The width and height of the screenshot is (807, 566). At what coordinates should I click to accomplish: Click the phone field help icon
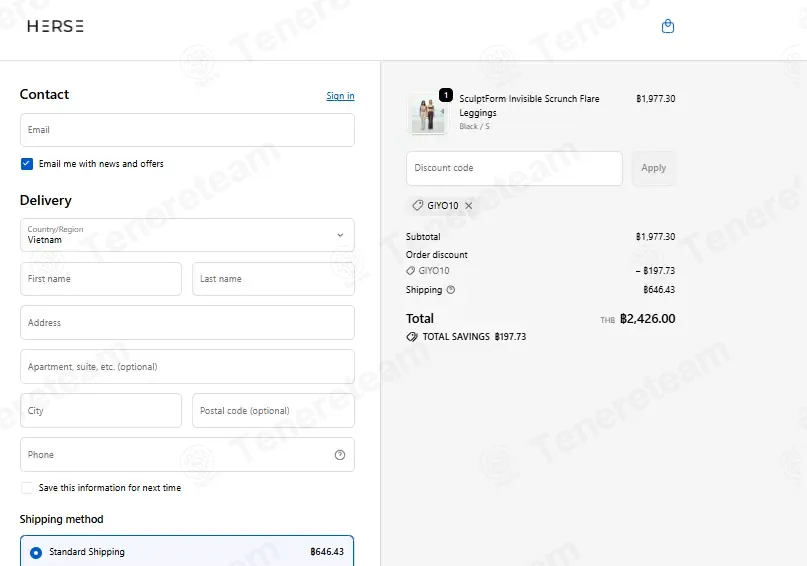click(340, 455)
